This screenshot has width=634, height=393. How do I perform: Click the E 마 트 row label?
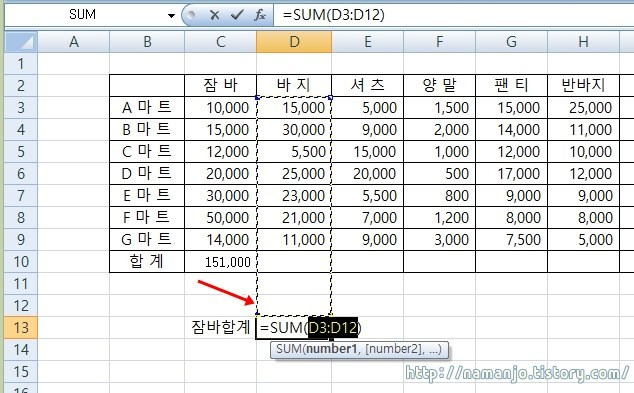147,196
